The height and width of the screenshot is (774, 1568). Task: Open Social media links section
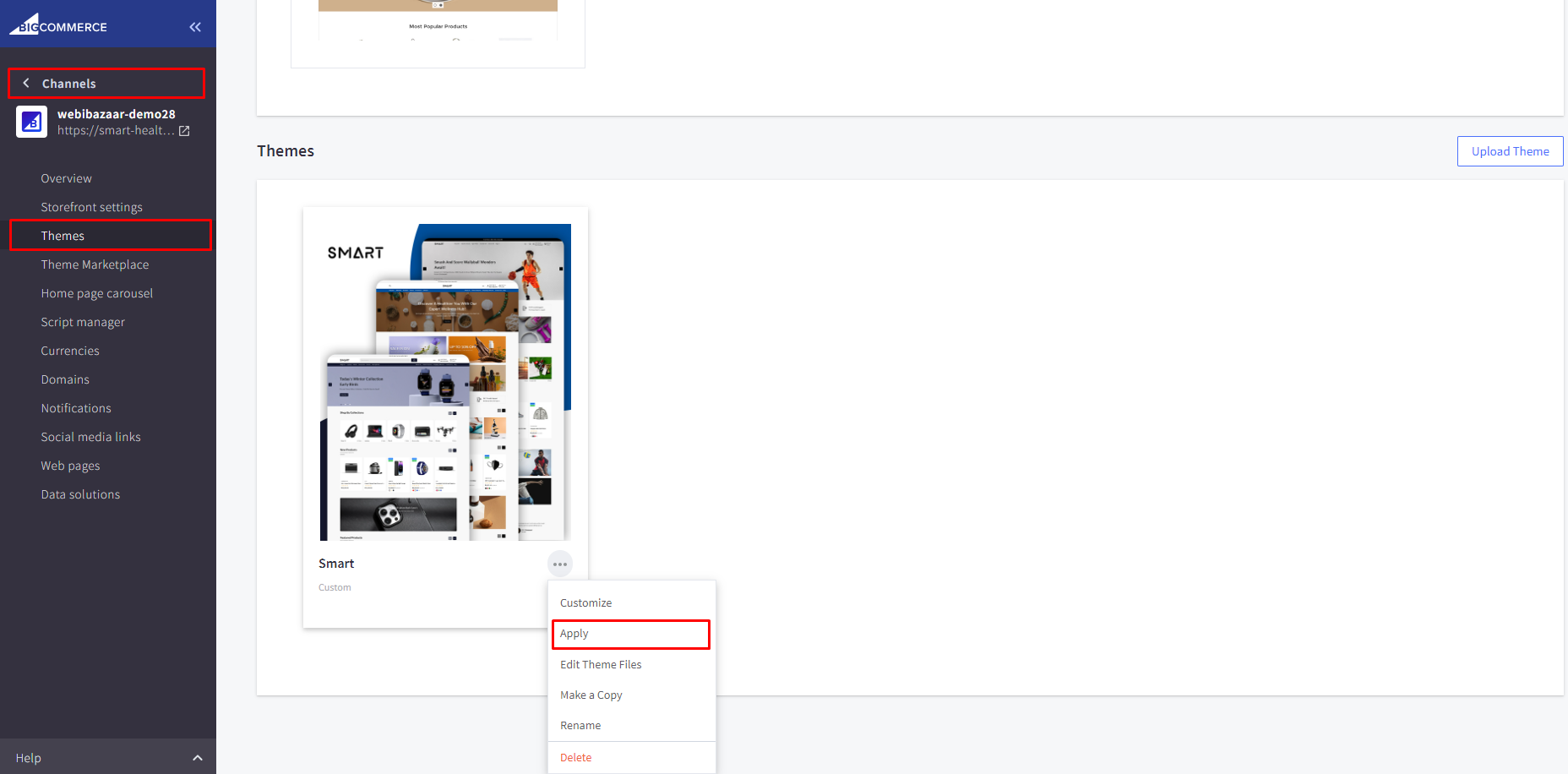[x=90, y=437]
